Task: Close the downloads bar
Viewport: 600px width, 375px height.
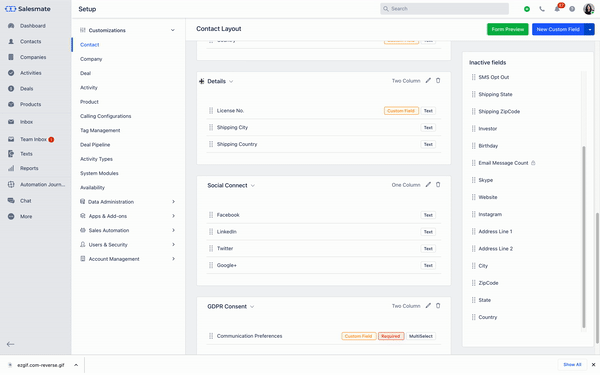Action: pos(593,365)
